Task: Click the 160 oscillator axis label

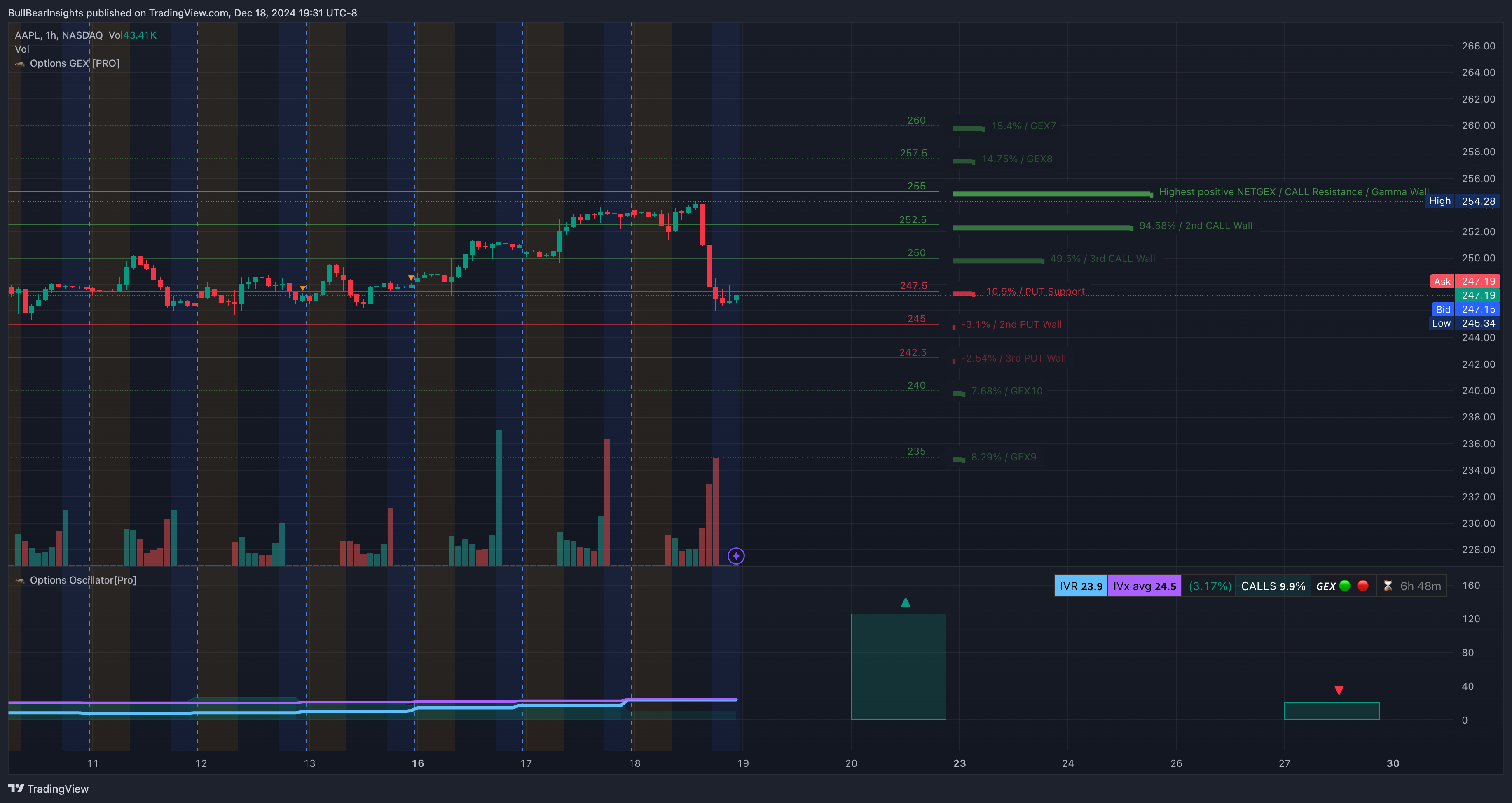Action: (x=1471, y=586)
